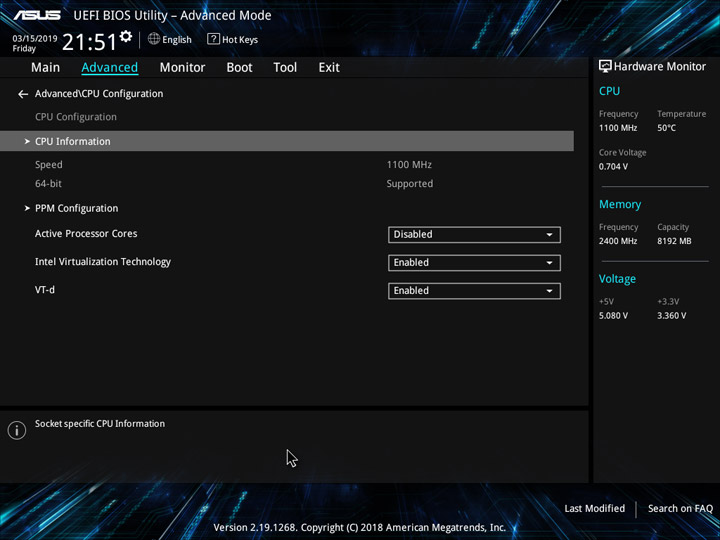Image resolution: width=720 pixels, height=540 pixels.
Task: Click the Active Processor Cores label
Action: coord(86,234)
